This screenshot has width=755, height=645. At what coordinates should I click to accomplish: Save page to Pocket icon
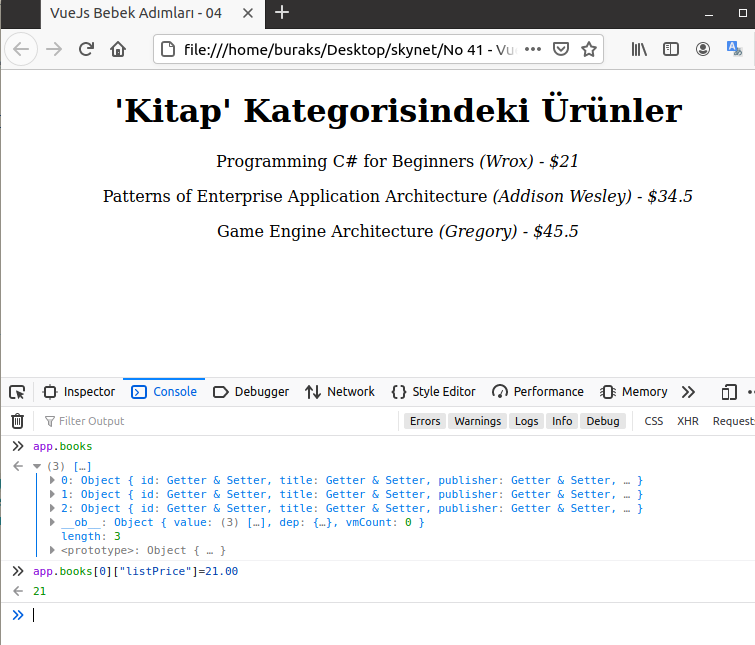point(561,49)
